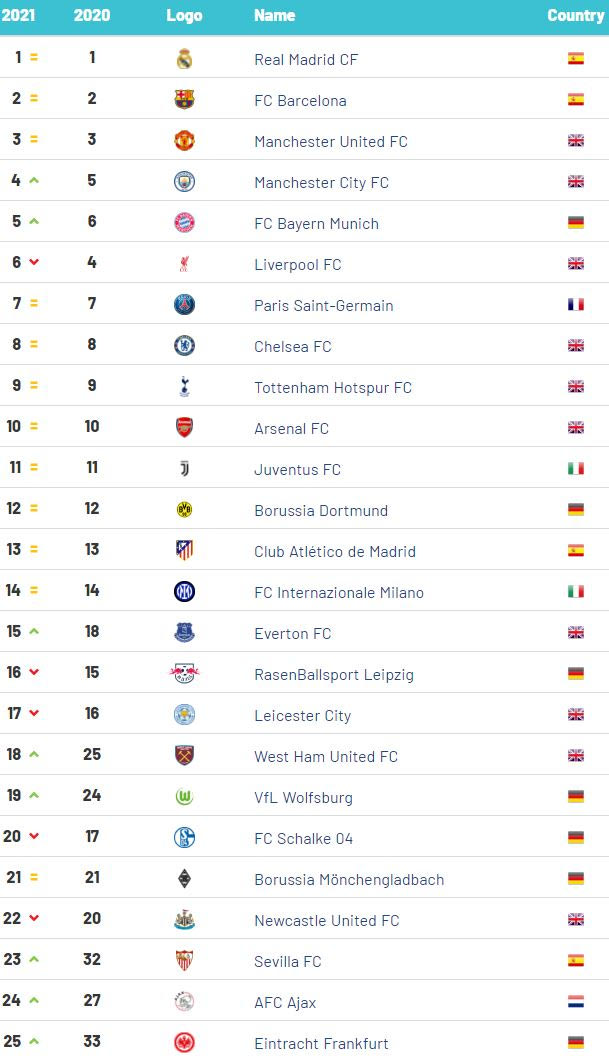Click the Sevilla FC club name
Screen dimensions: 609x1062
[x=288, y=962]
